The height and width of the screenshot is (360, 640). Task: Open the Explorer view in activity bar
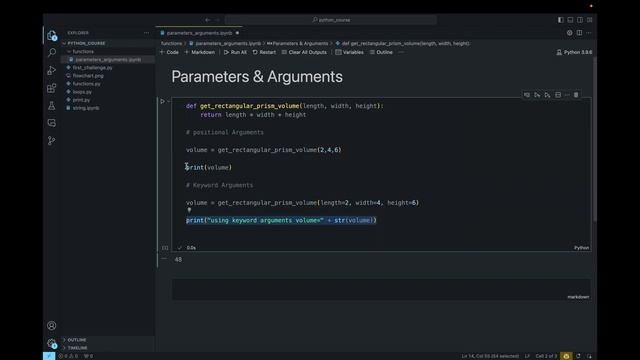pyautogui.click(x=51, y=36)
